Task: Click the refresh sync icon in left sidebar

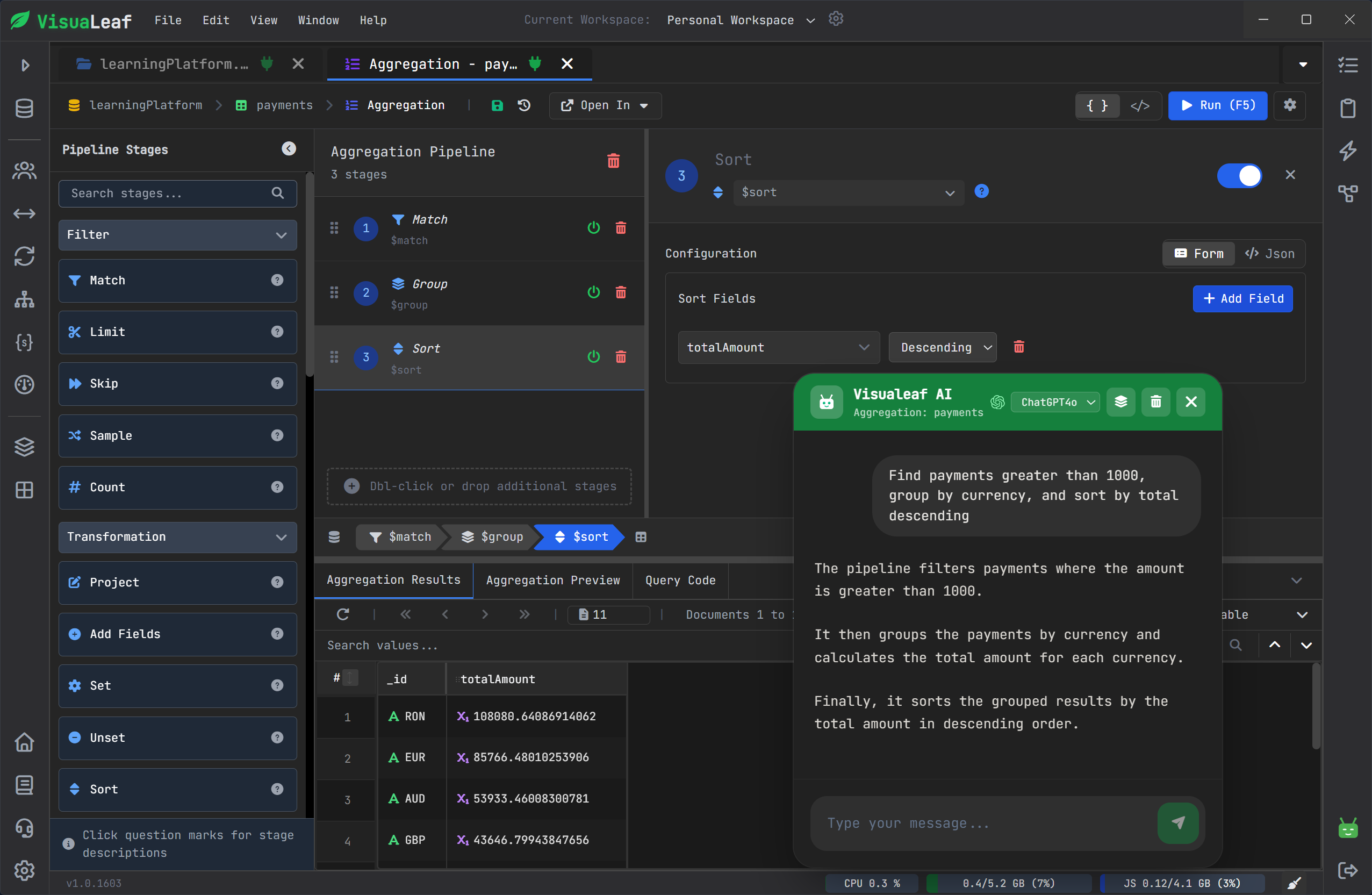Action: coord(24,256)
